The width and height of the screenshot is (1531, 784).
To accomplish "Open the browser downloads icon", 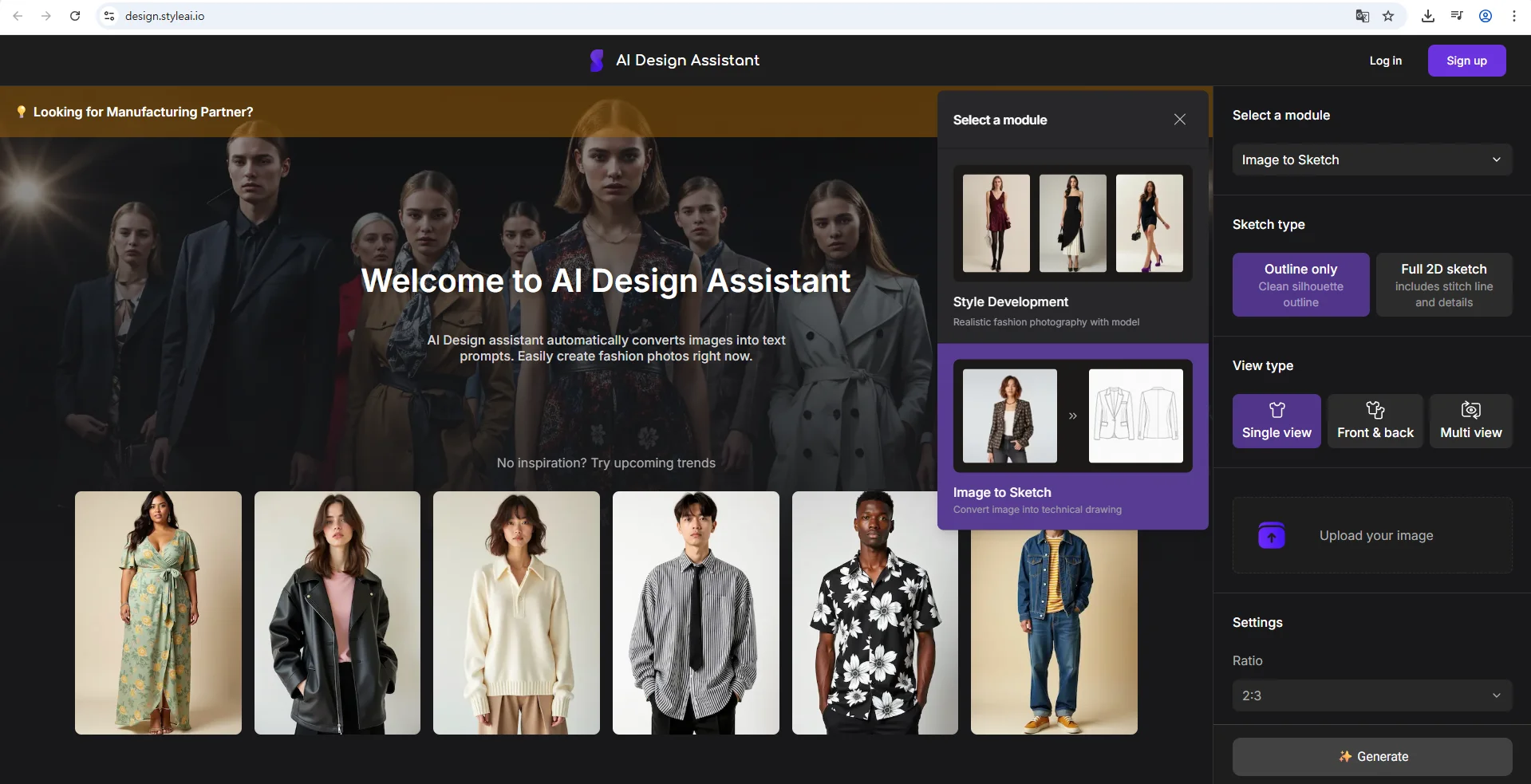I will [x=1428, y=16].
